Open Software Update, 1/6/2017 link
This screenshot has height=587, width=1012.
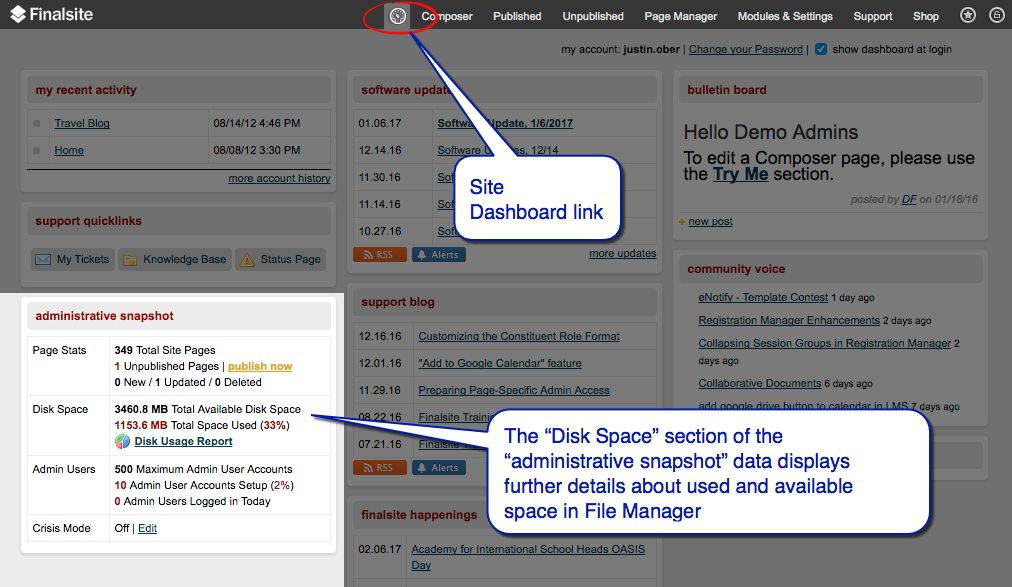click(505, 123)
